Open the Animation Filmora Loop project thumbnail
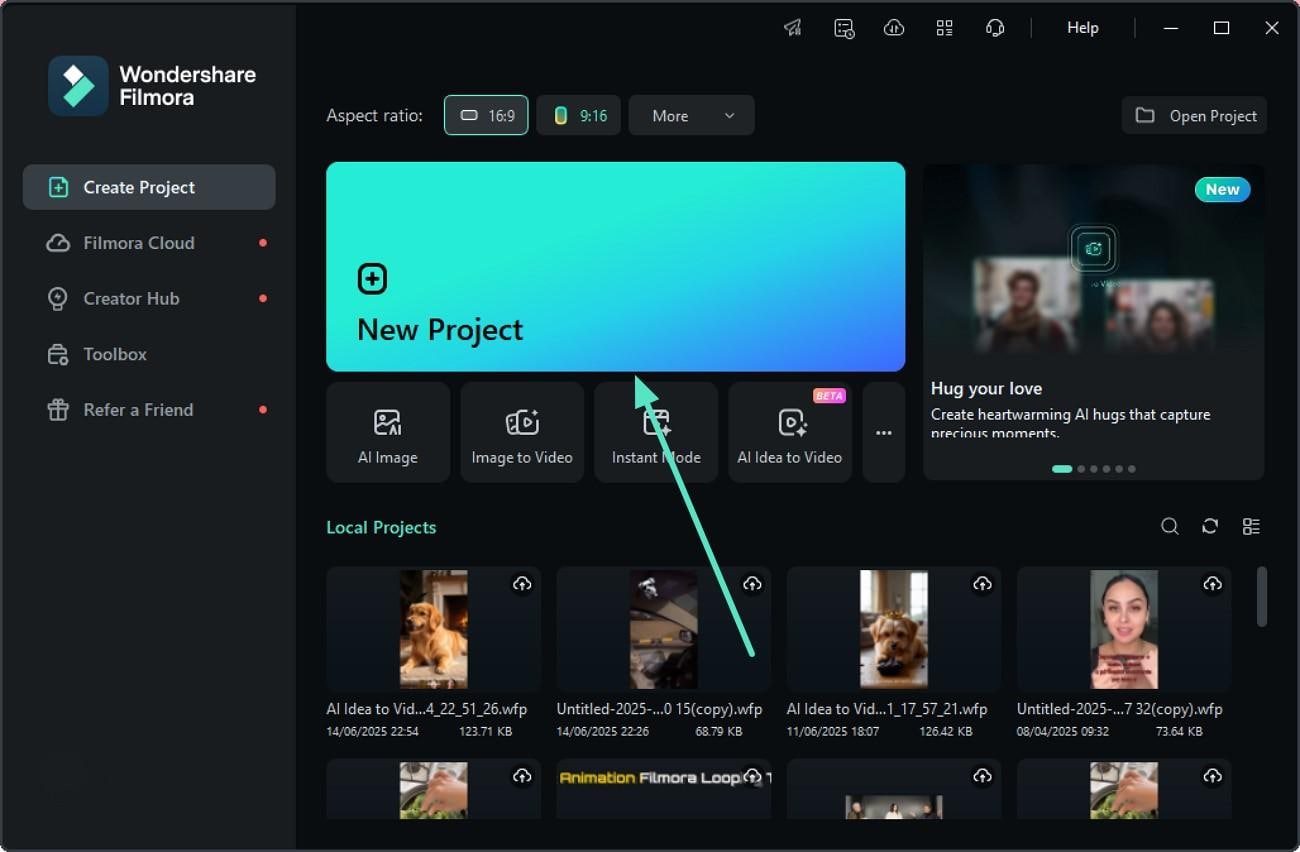 tap(663, 789)
